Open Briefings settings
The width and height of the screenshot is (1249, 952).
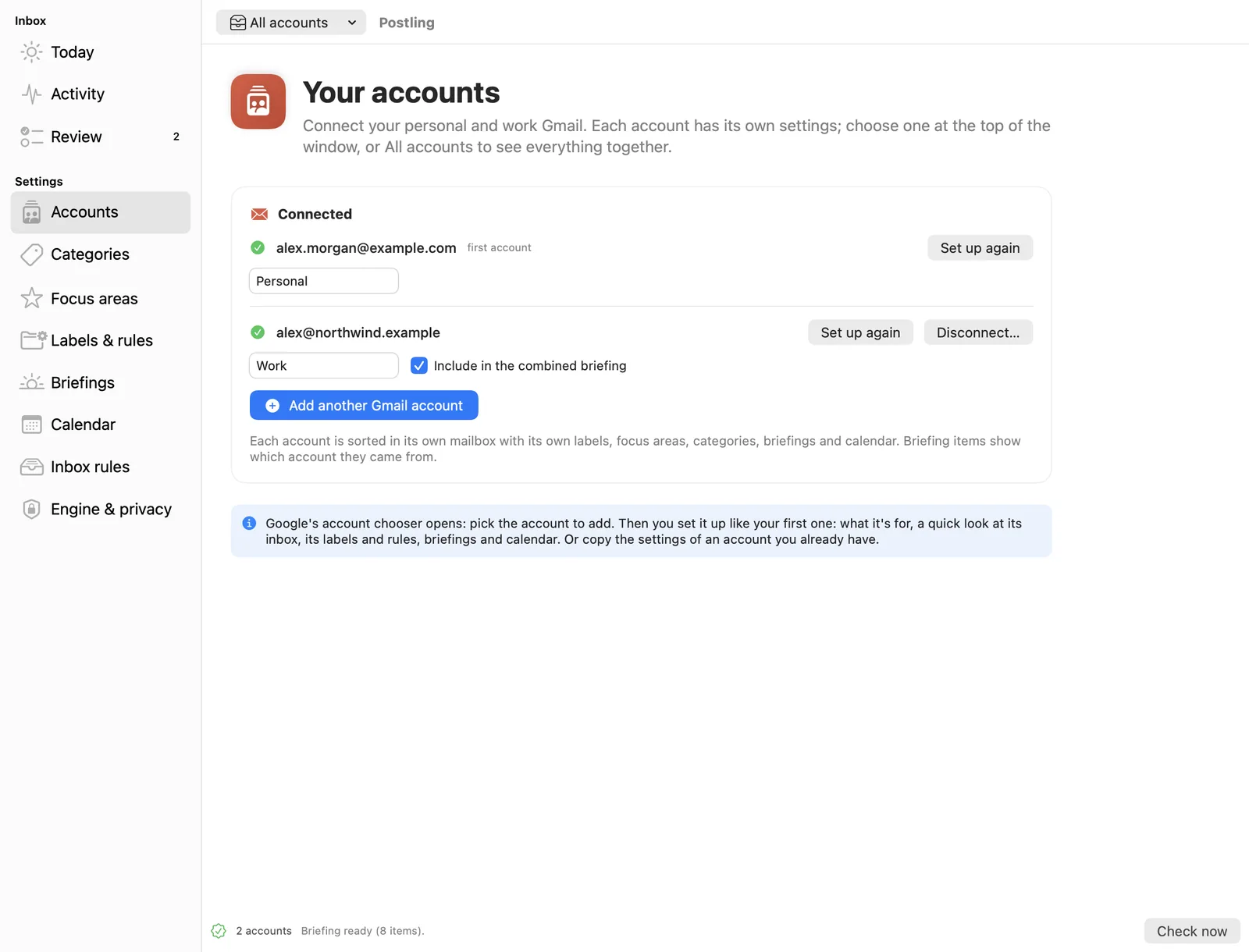coord(100,382)
